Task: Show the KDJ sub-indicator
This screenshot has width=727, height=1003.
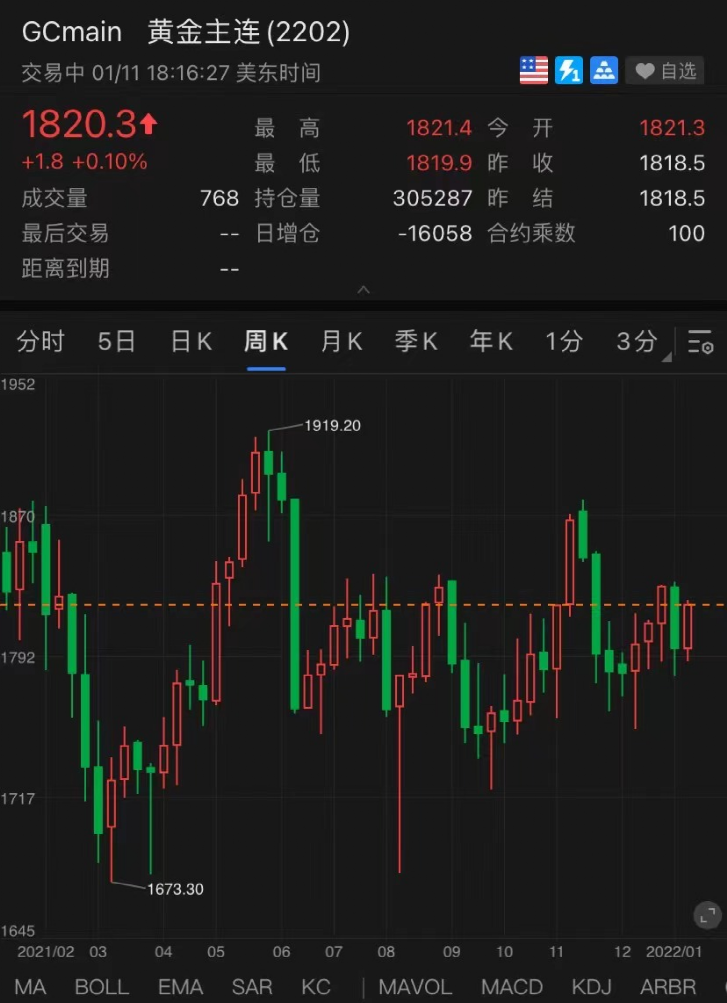Action: pos(591,986)
